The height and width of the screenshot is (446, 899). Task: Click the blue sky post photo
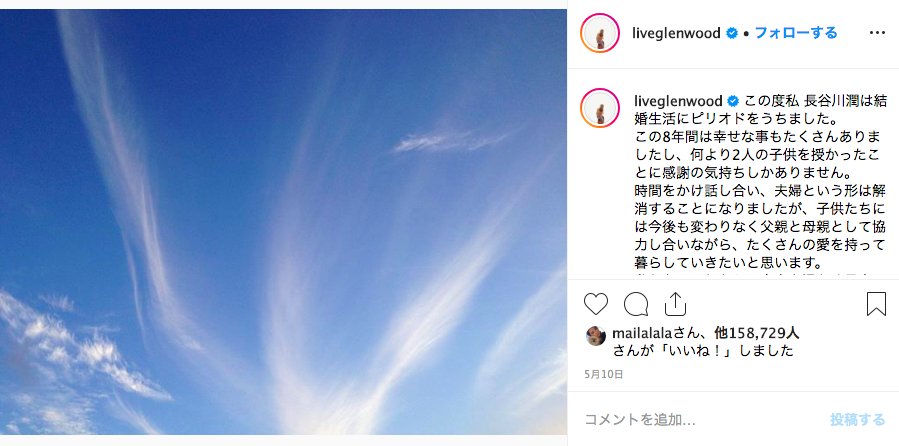[283, 222]
